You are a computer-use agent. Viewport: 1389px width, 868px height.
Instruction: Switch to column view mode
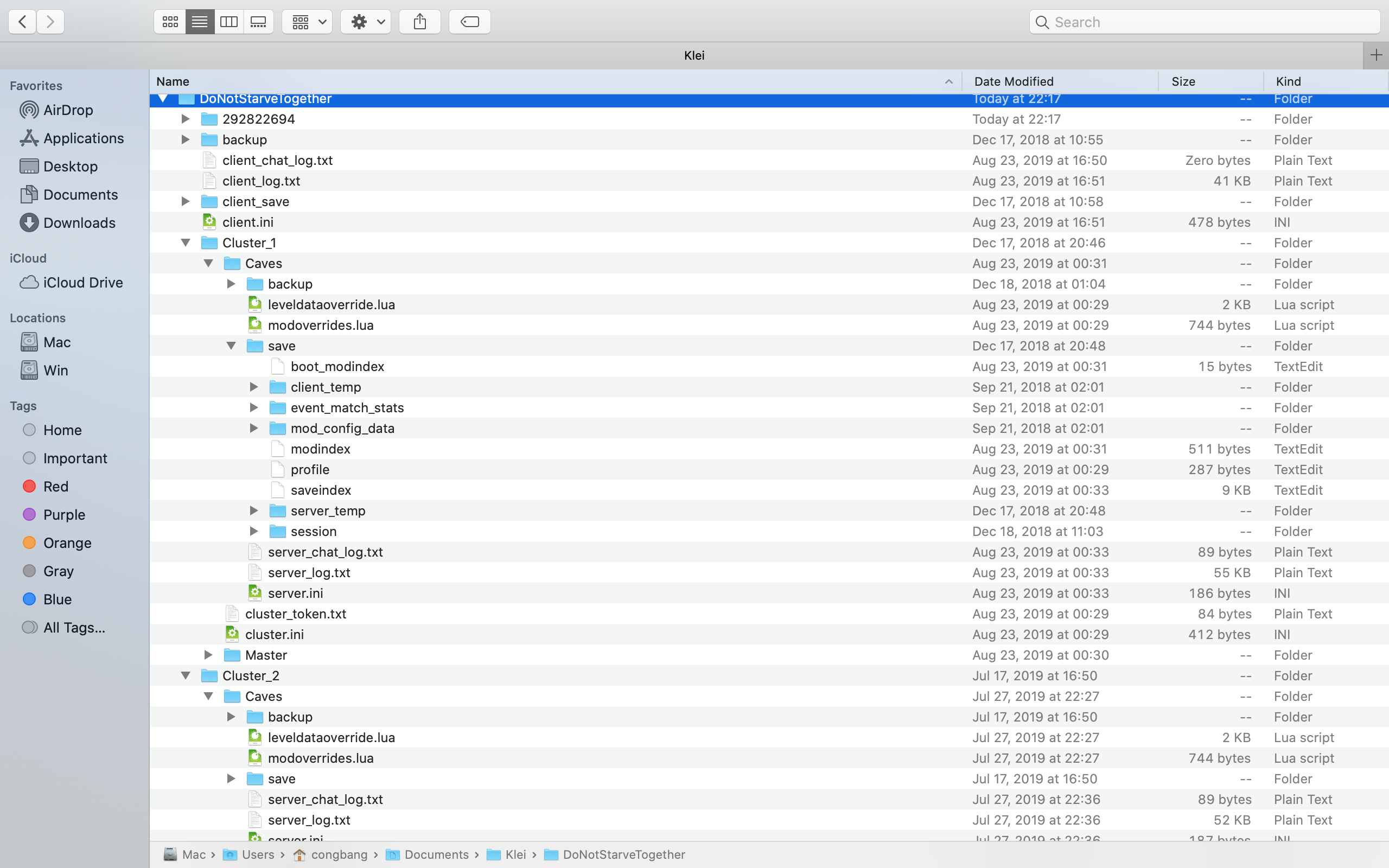click(229, 22)
